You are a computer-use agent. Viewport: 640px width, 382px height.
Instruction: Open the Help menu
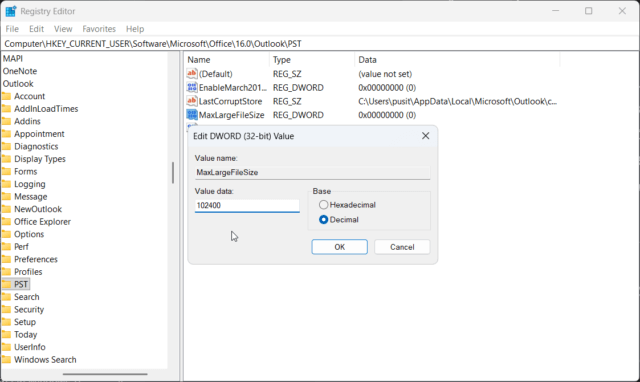pos(135,29)
